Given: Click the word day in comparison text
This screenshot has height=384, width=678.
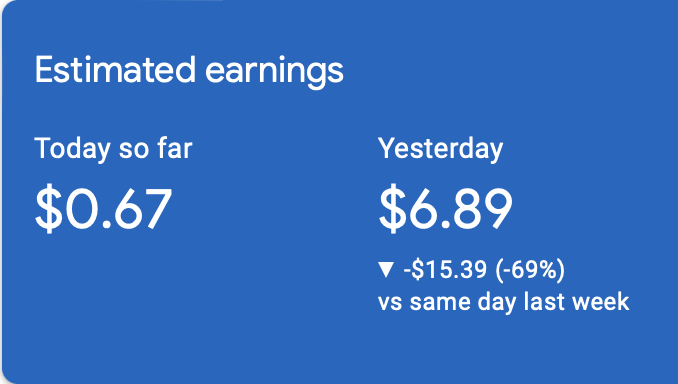Looking at the screenshot, I should pos(496,303).
